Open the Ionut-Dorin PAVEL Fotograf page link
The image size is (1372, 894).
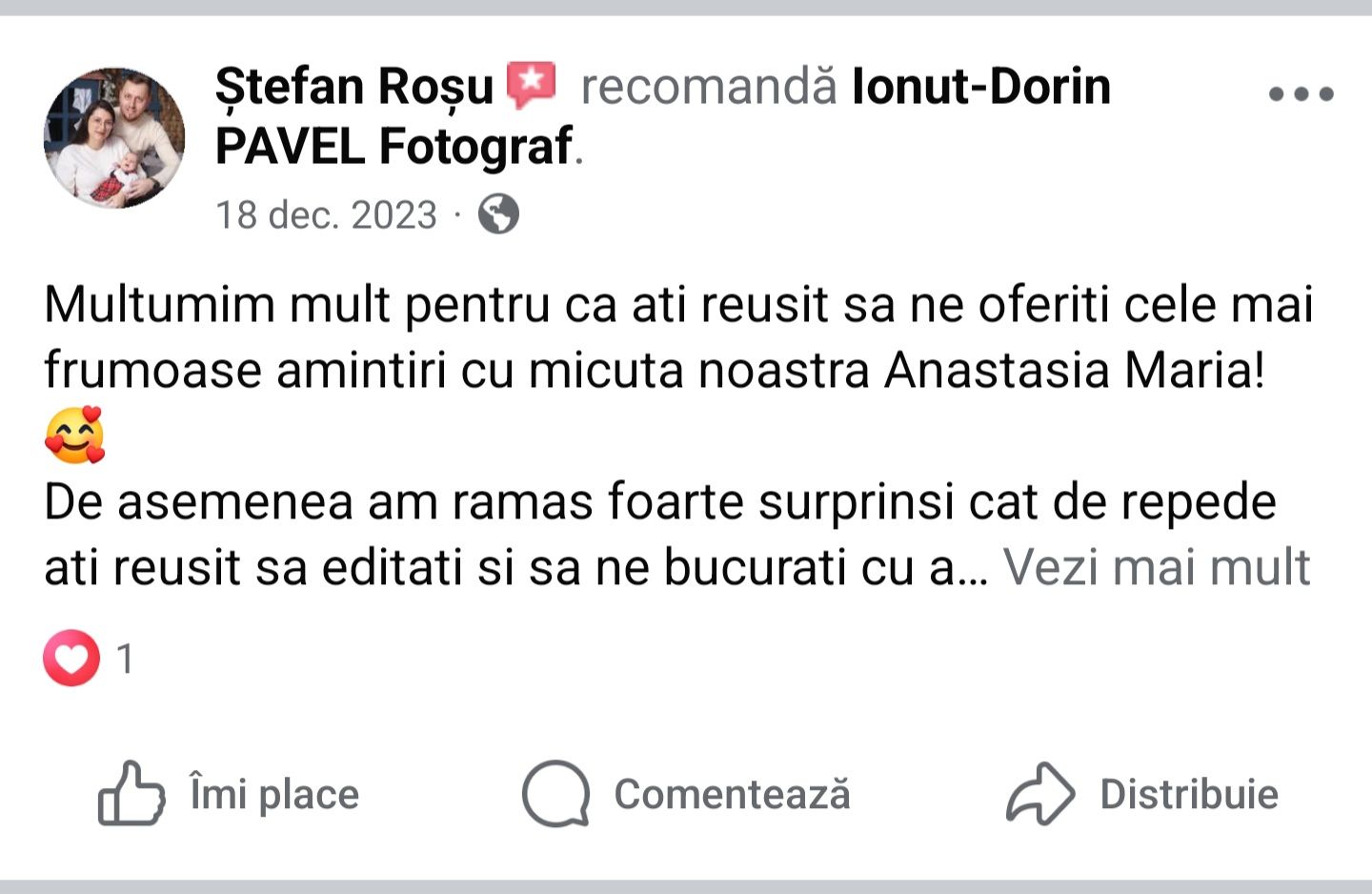(980, 87)
